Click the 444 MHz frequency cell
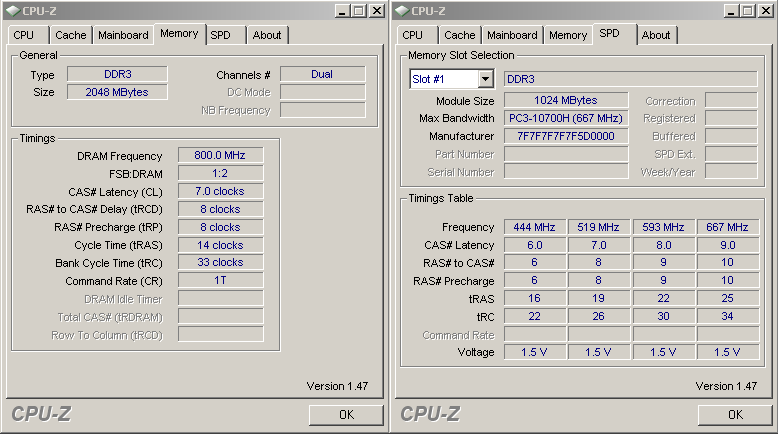The height and width of the screenshot is (434, 778). [535, 227]
